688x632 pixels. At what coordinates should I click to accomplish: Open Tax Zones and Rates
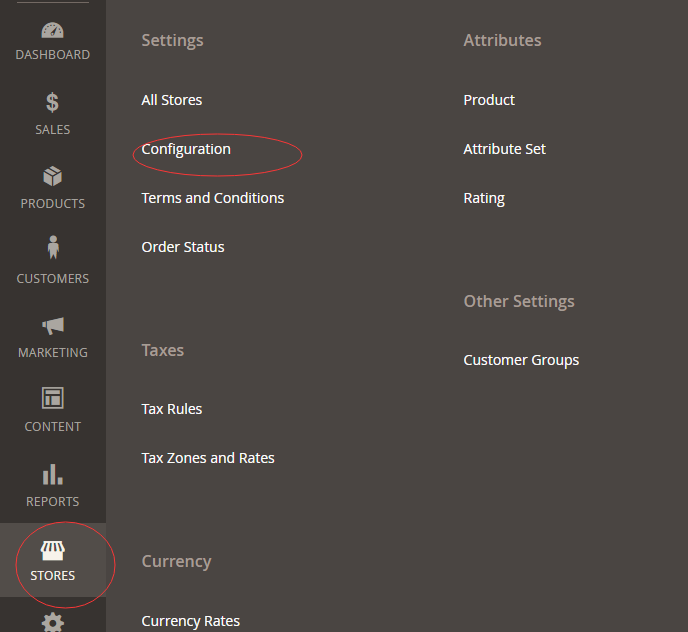coord(208,458)
